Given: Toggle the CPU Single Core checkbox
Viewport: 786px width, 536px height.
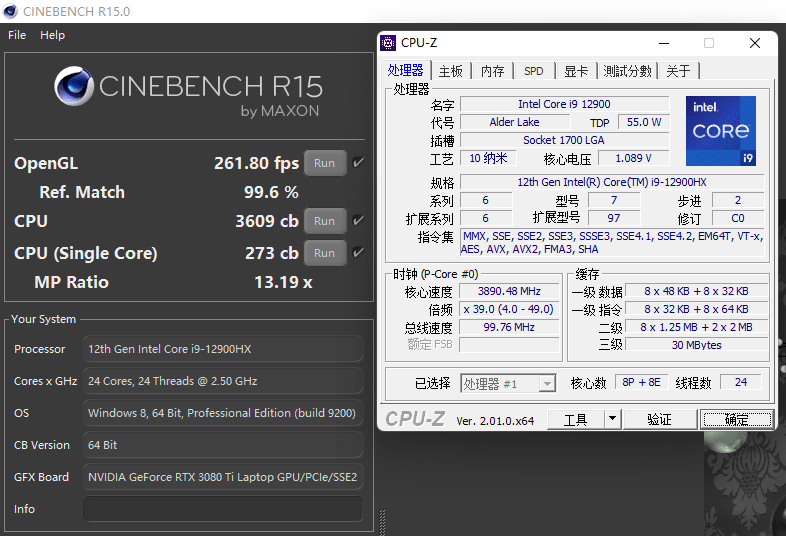Looking at the screenshot, I should [x=358, y=253].
